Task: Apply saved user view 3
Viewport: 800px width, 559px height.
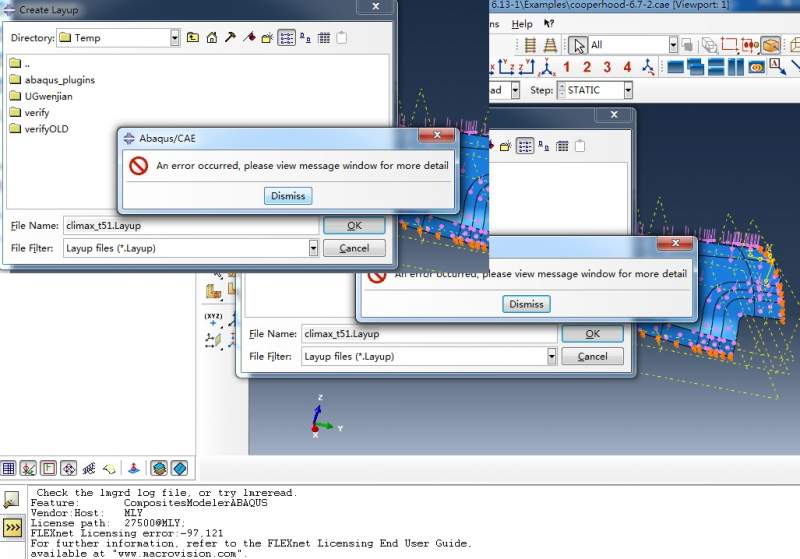Action: click(607, 67)
